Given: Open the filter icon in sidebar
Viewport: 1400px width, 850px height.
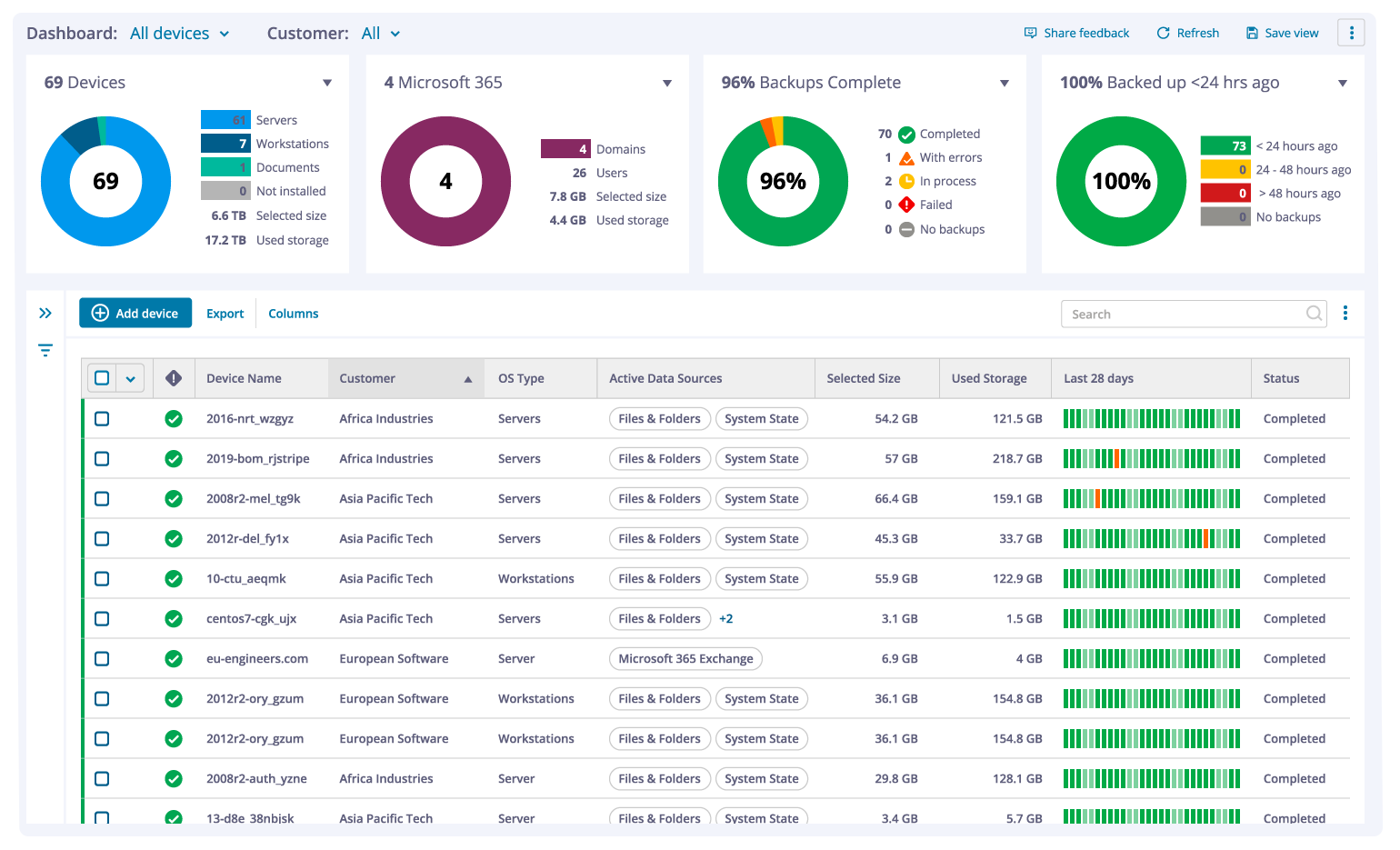Looking at the screenshot, I should [x=45, y=350].
